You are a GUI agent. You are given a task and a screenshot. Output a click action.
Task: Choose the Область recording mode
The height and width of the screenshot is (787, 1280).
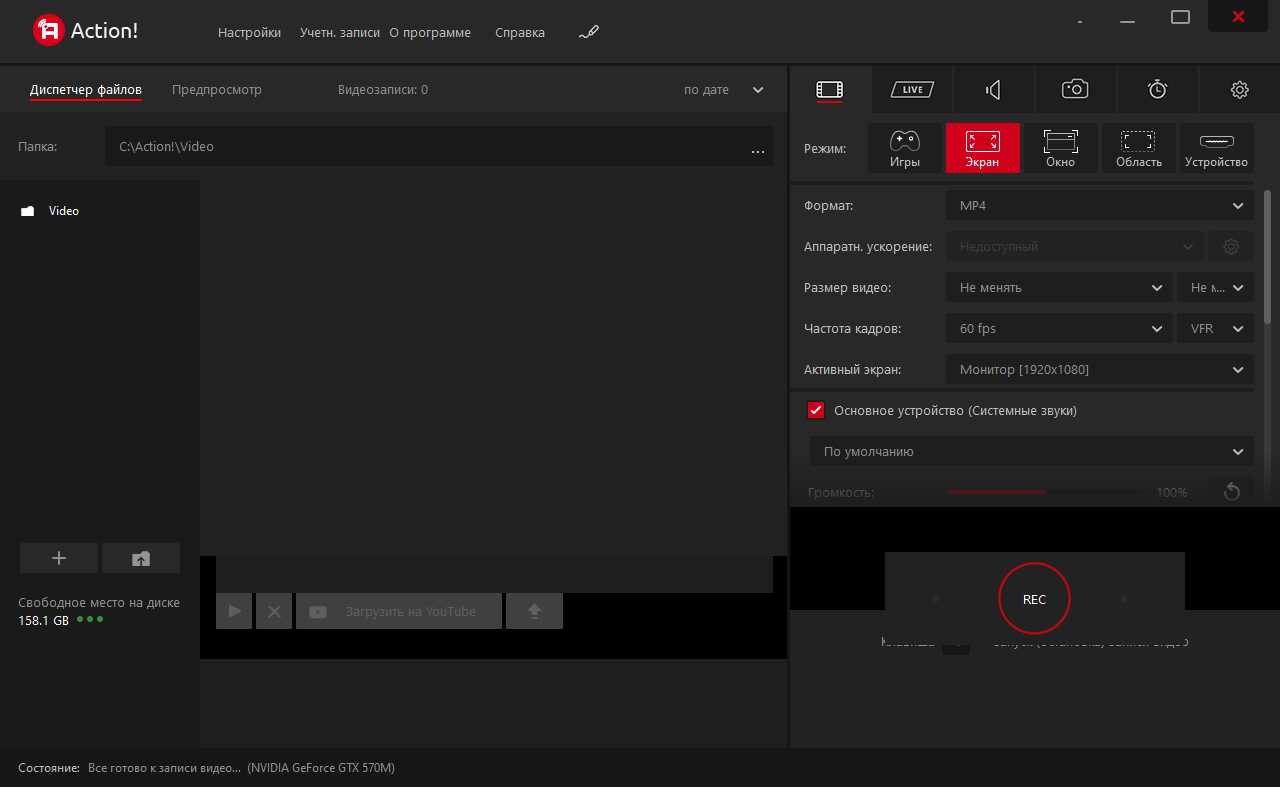point(1138,148)
